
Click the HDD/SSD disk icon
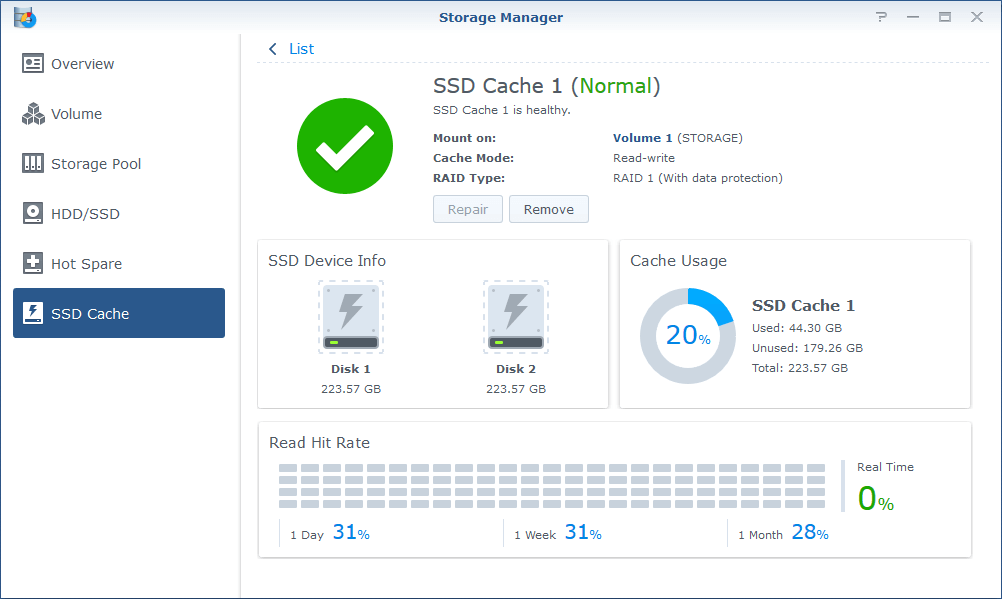[33, 214]
